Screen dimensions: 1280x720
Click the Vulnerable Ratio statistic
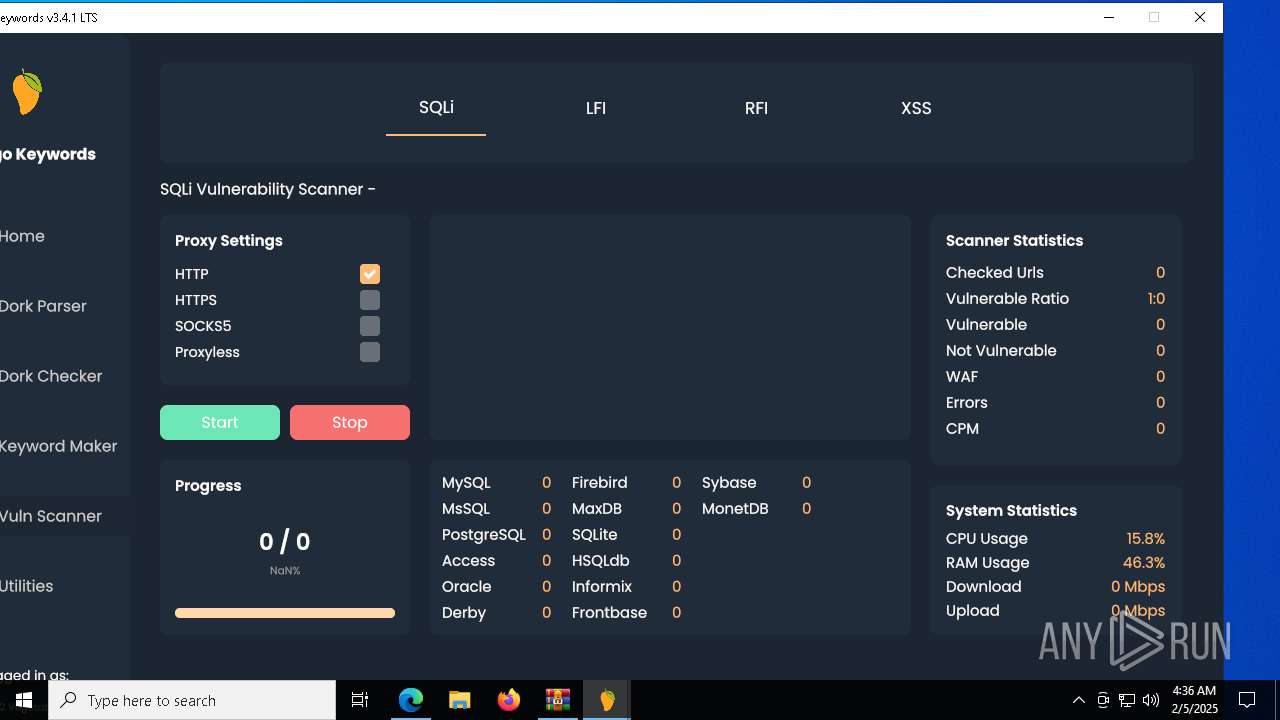click(x=1055, y=299)
